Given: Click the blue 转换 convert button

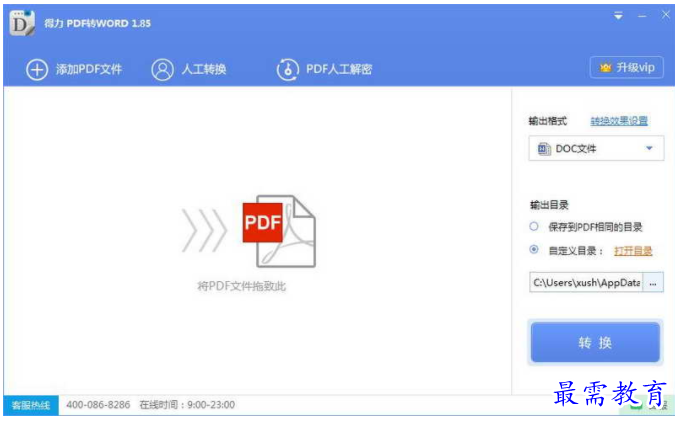Looking at the screenshot, I should pyautogui.click(x=595, y=342).
